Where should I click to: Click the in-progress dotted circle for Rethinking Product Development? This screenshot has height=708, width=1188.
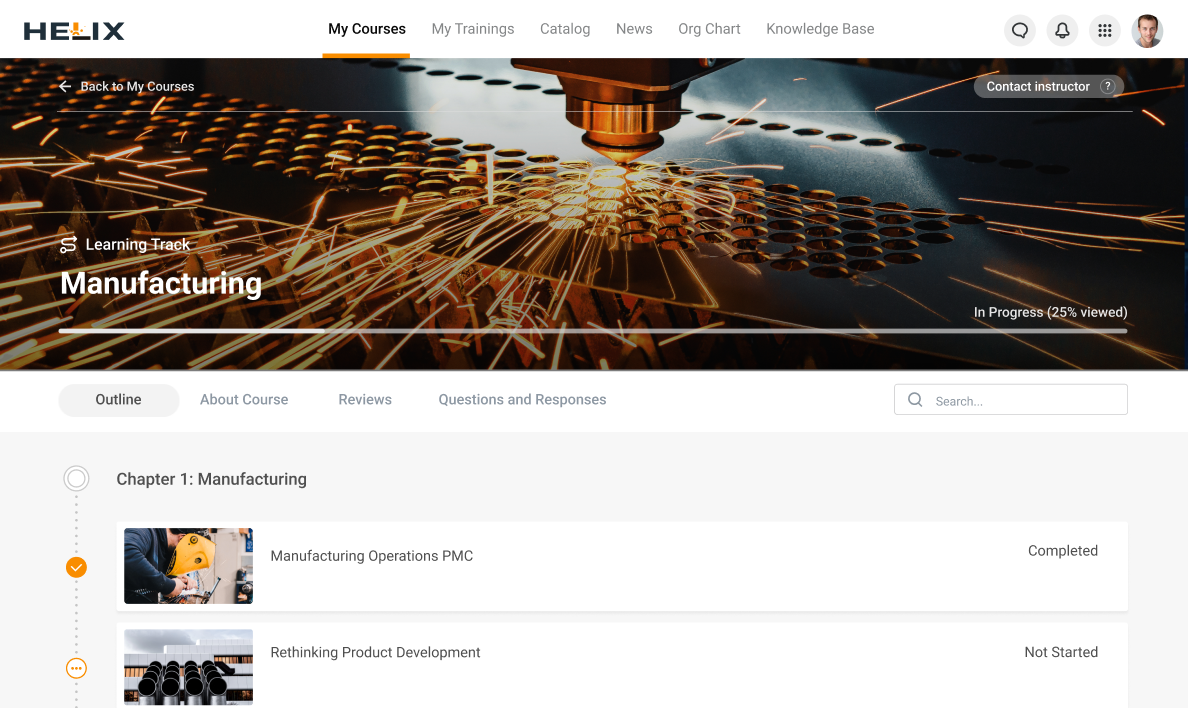76,668
